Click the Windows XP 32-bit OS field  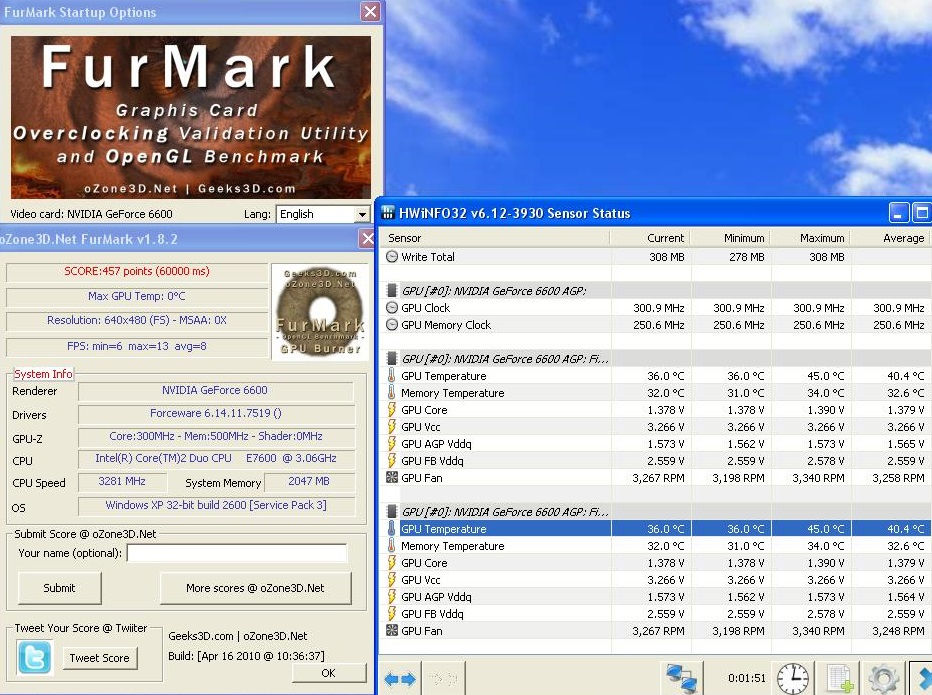point(216,505)
